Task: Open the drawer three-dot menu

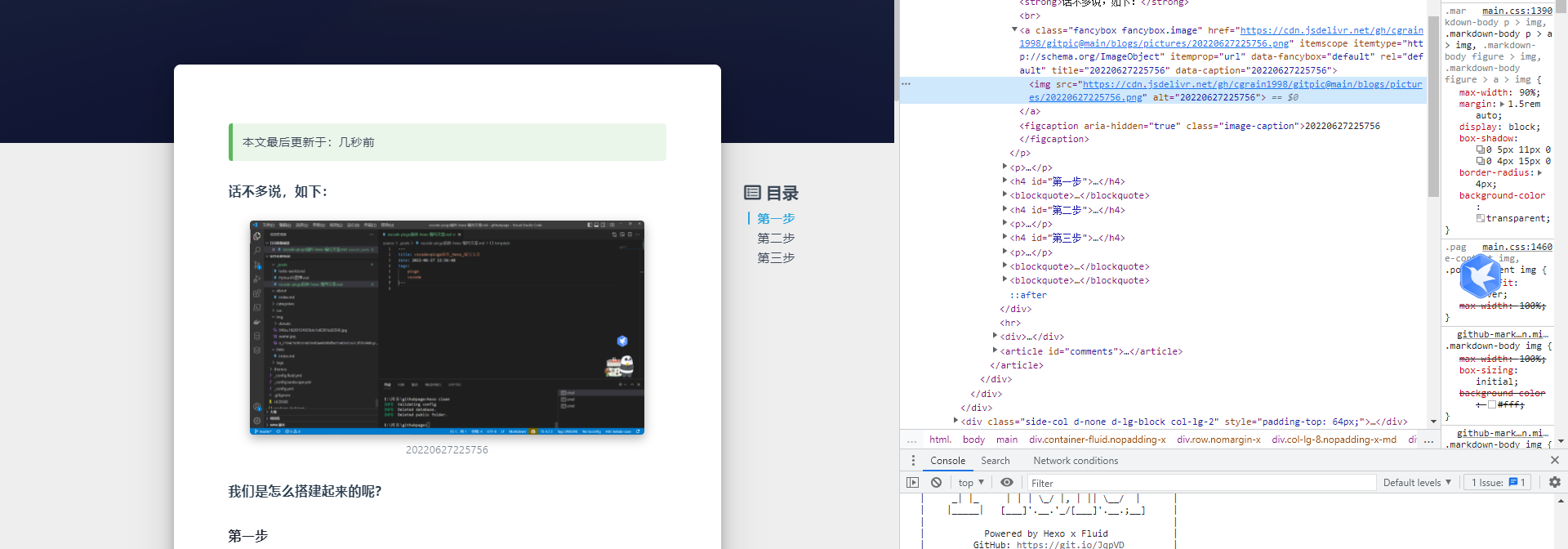Action: pos(913,461)
